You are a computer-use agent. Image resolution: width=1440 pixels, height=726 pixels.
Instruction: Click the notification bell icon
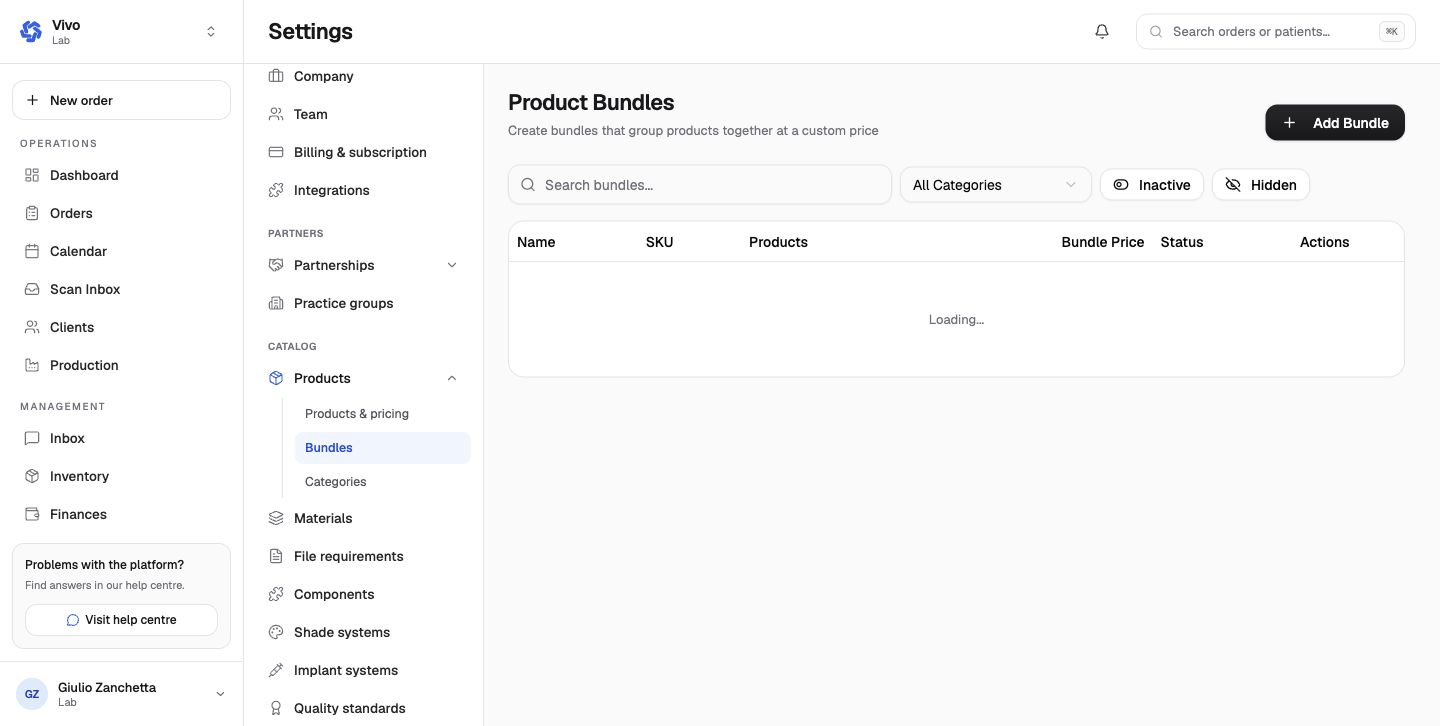point(1102,31)
